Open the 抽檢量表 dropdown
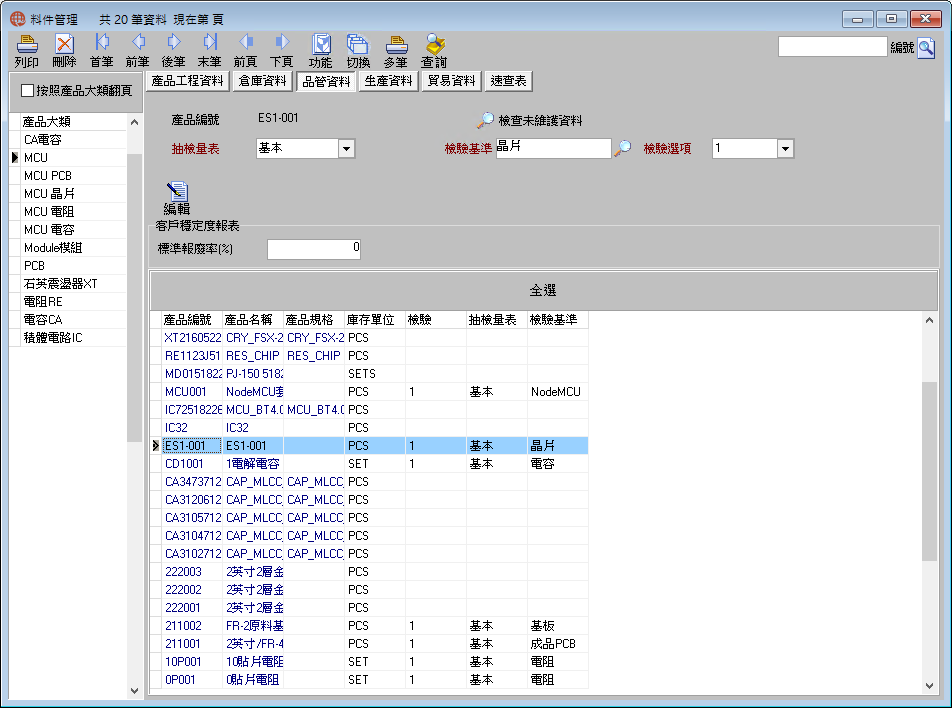952x708 pixels. 346,148
